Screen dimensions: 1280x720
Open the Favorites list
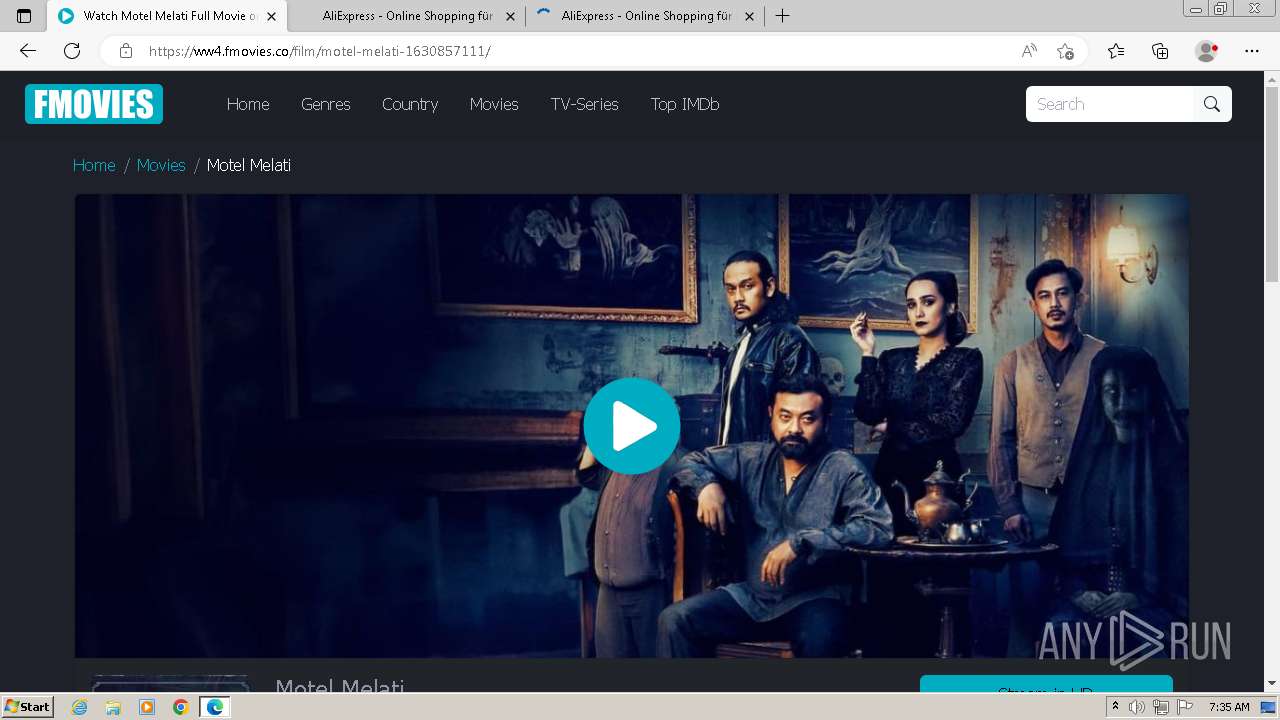[1116, 51]
